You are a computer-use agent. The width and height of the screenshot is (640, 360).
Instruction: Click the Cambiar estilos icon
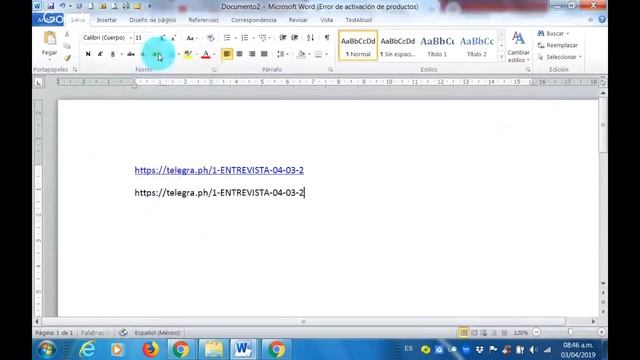[518, 47]
